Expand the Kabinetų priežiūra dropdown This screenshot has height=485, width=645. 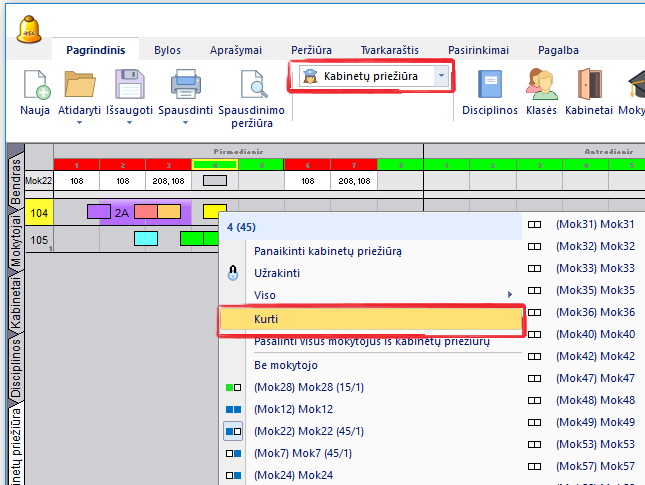pyautogui.click(x=441, y=76)
